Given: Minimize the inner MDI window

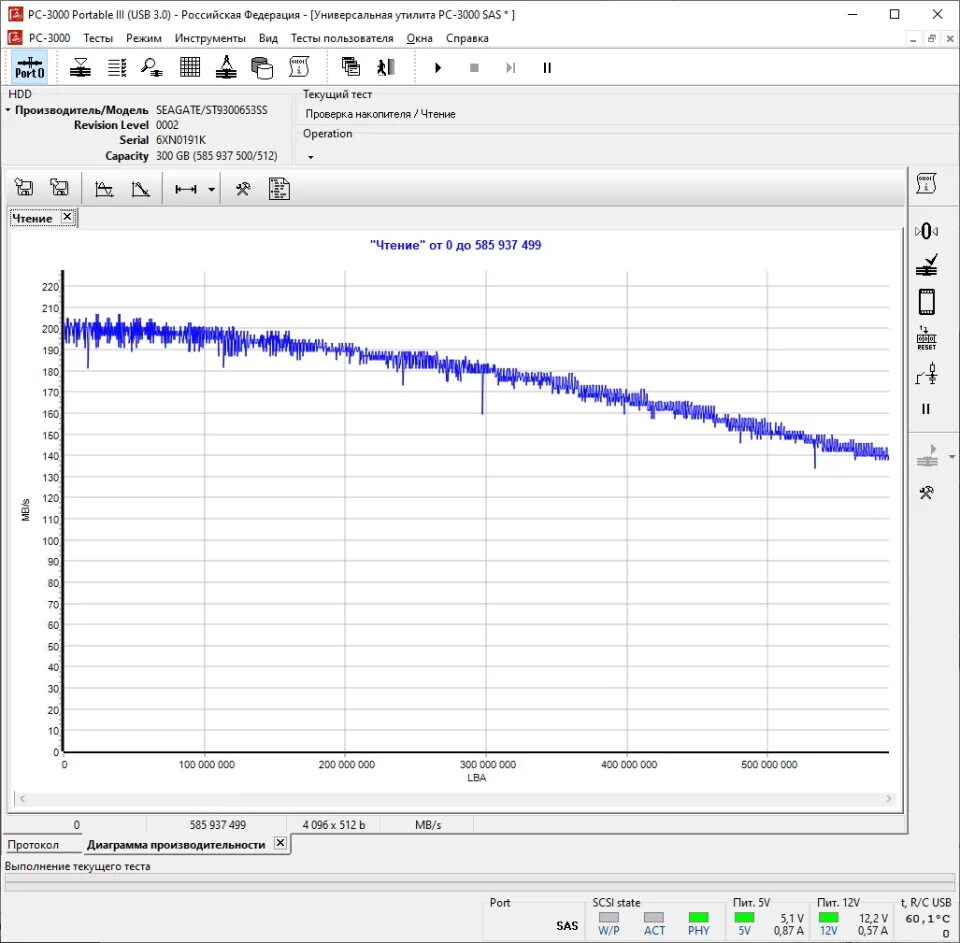Looking at the screenshot, I should [913, 38].
